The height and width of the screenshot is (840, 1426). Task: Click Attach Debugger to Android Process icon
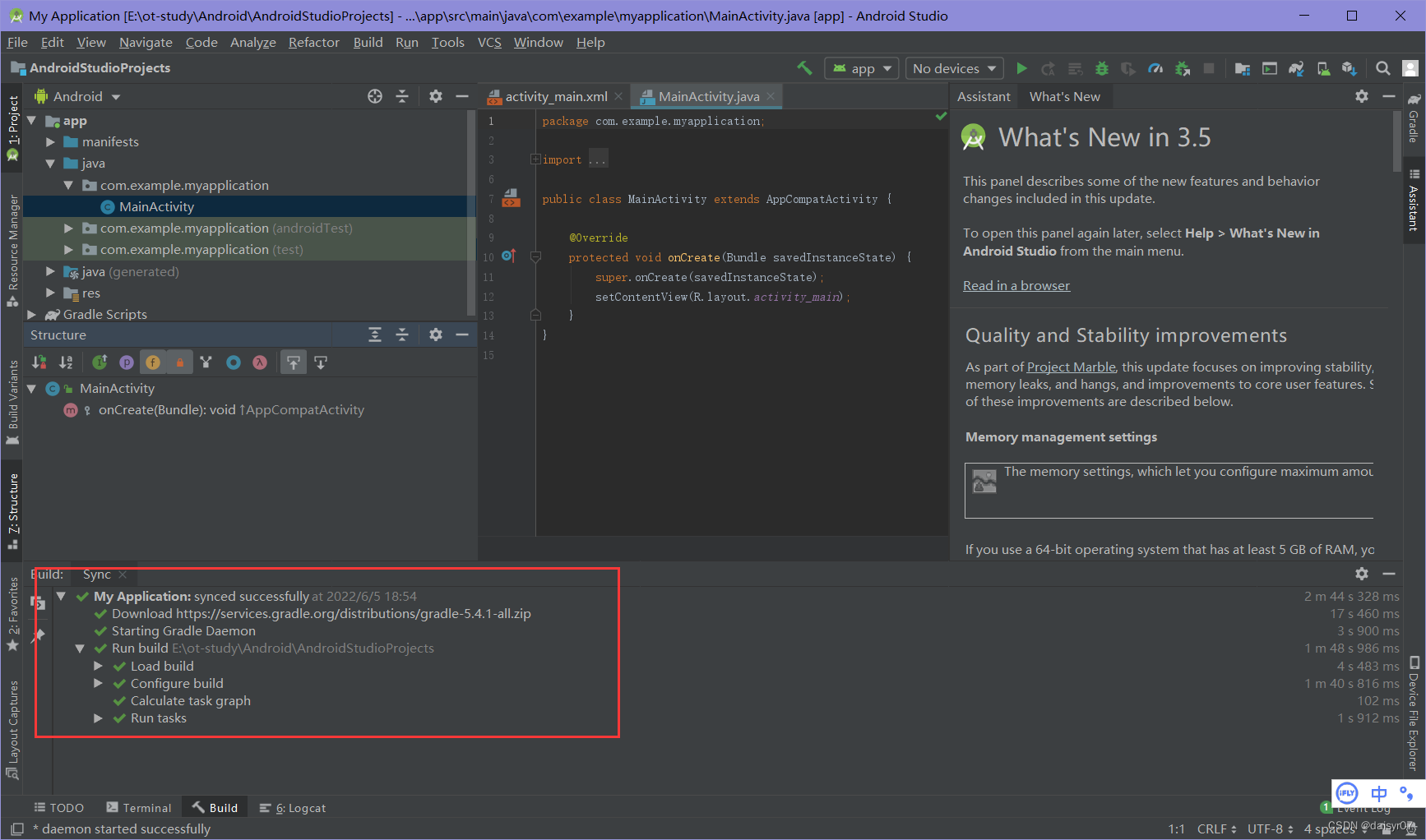tap(1183, 68)
